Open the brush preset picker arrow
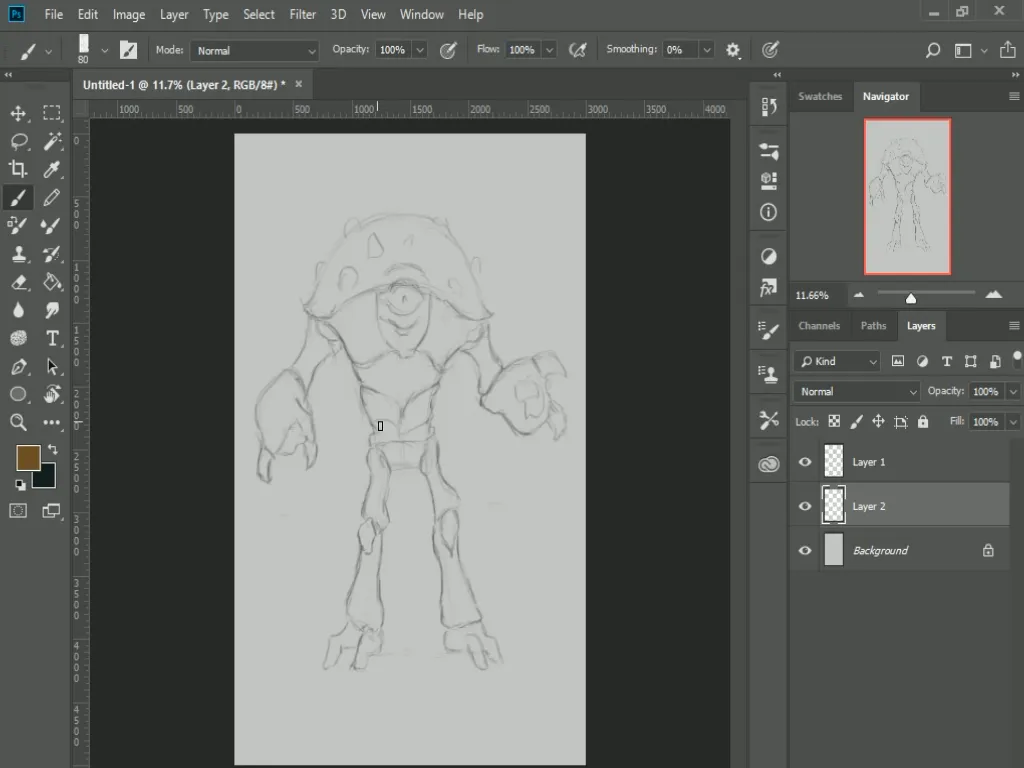Screen dimensions: 1024x768 pyautogui.click(x=104, y=50)
